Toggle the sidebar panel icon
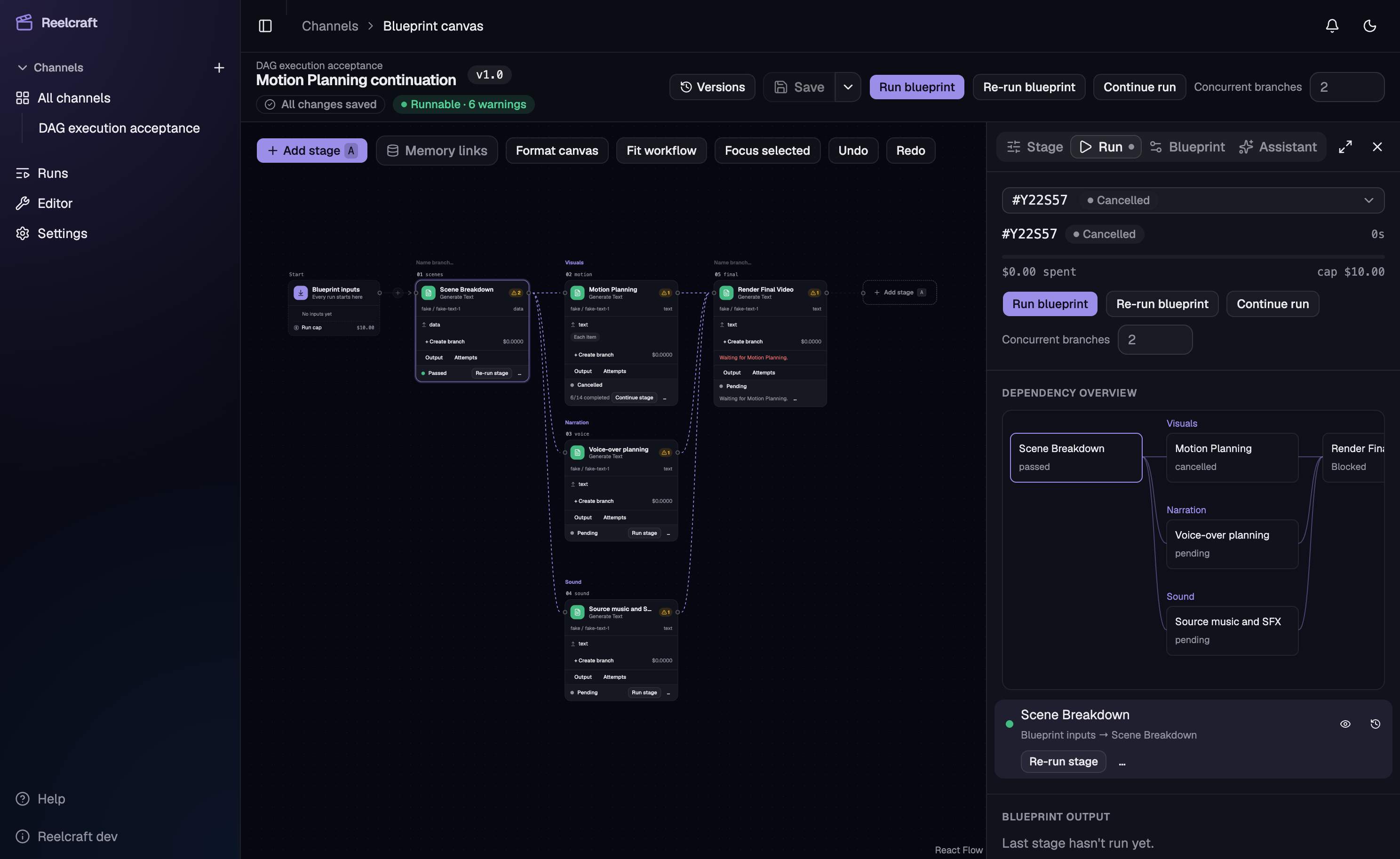The width and height of the screenshot is (1400, 859). click(x=265, y=26)
